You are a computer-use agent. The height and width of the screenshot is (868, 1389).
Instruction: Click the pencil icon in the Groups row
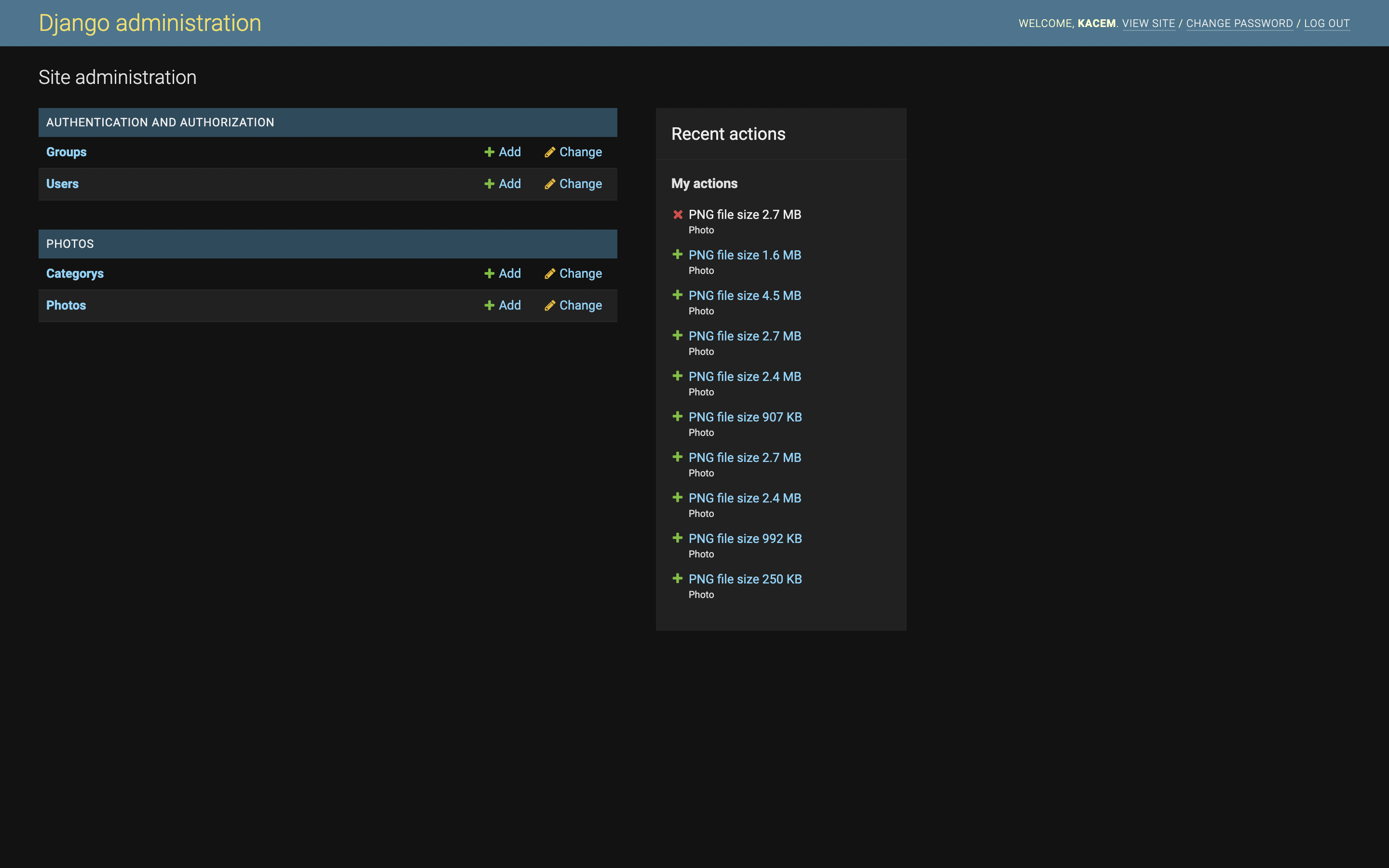point(550,152)
